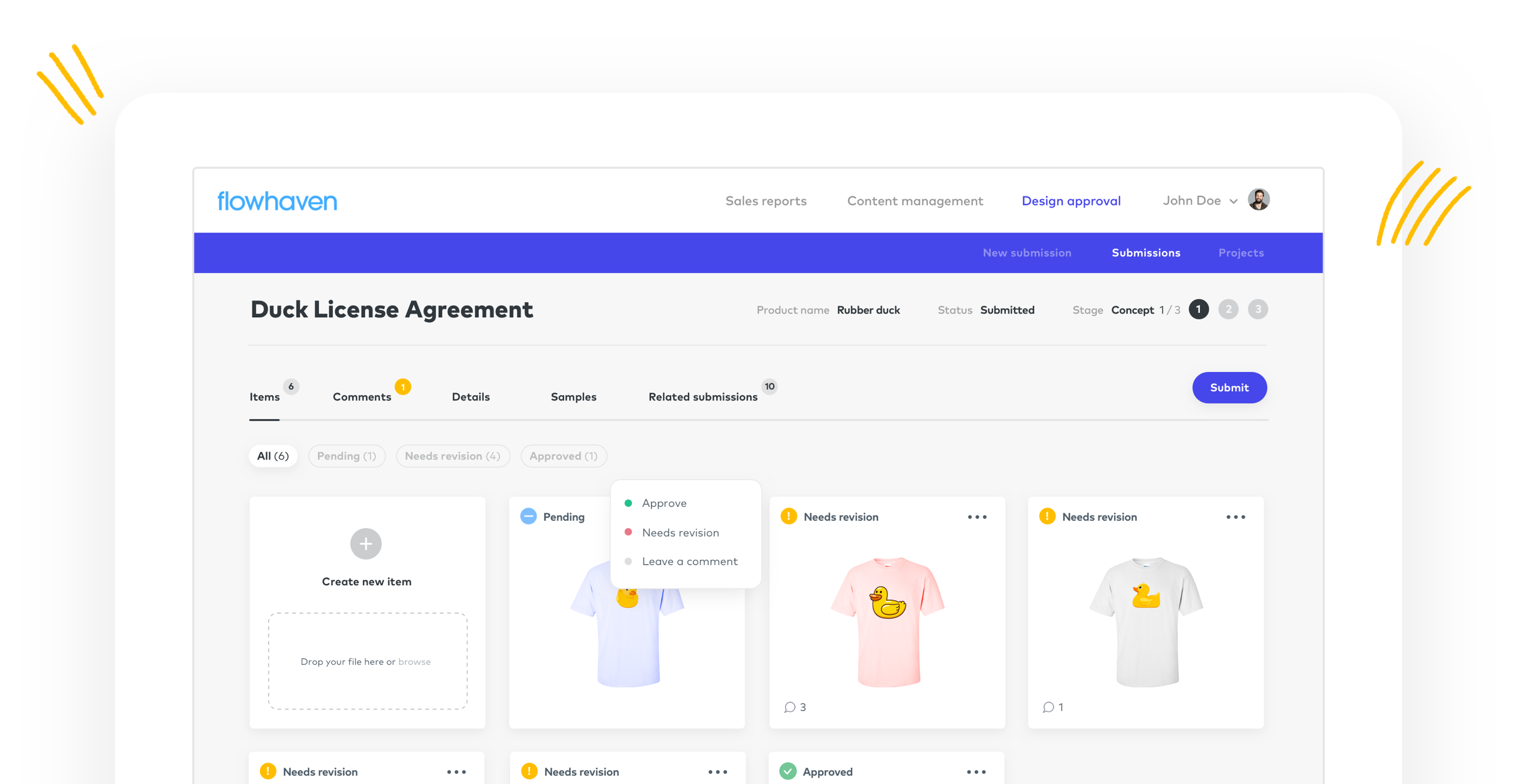The height and width of the screenshot is (784, 1517).
Task: Select stage 3 circle indicator
Action: pos(1257,309)
